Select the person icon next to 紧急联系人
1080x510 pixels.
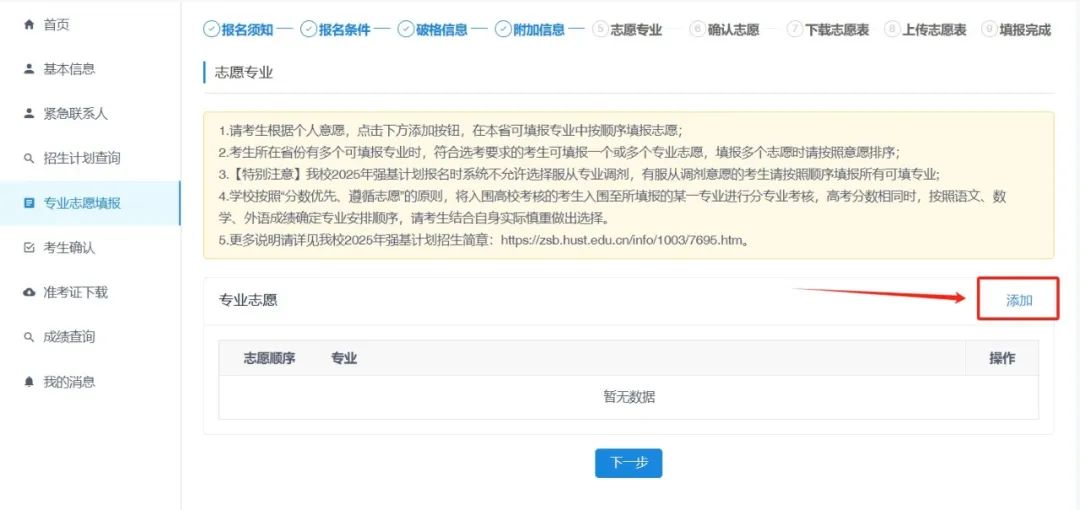tap(28, 114)
